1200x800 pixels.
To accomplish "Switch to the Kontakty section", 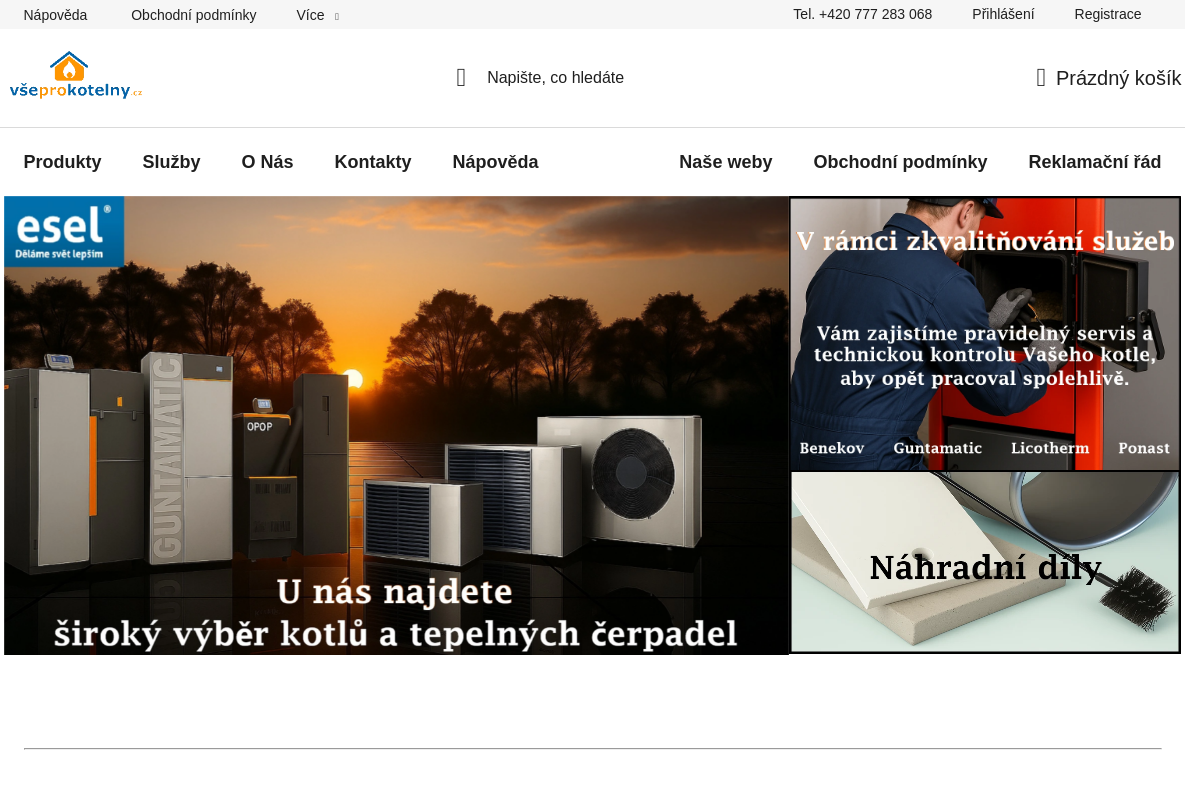I will [372, 161].
